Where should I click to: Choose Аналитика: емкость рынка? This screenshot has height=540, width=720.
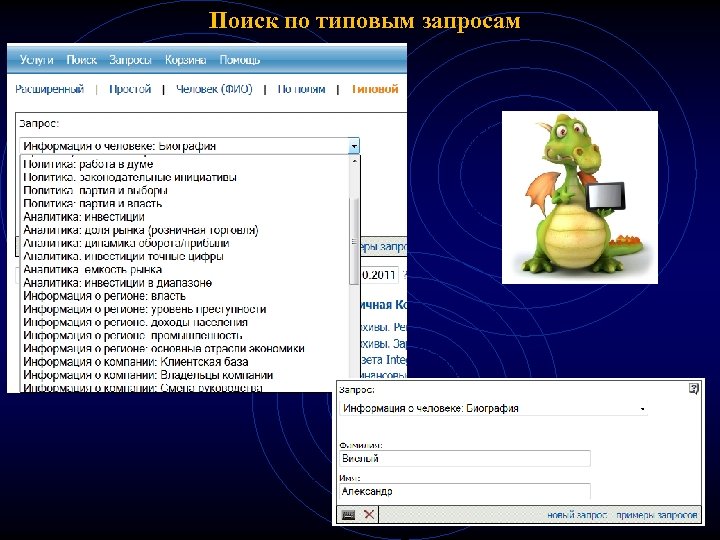coord(93,270)
